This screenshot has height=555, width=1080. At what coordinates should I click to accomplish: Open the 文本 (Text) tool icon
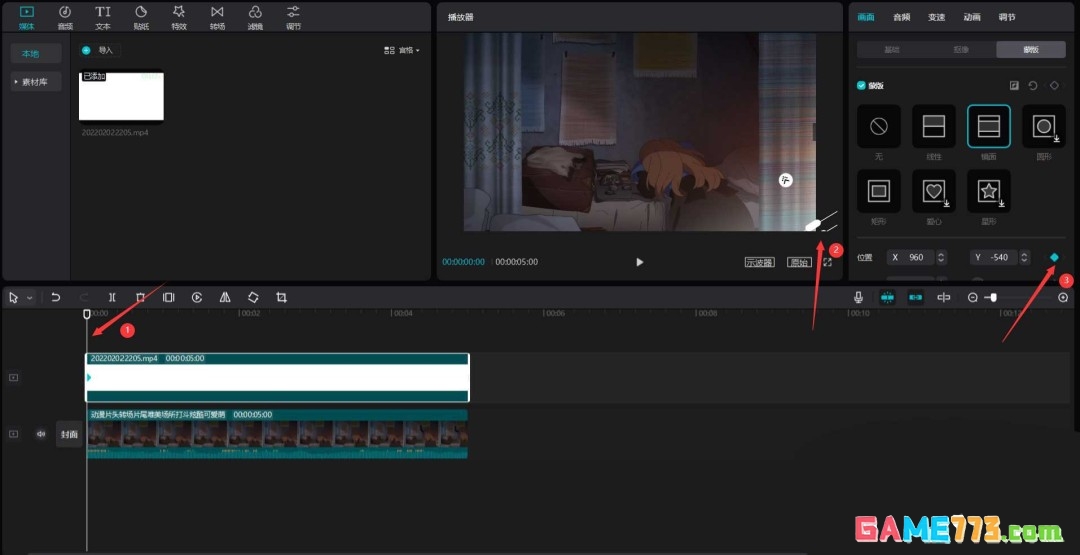point(103,17)
